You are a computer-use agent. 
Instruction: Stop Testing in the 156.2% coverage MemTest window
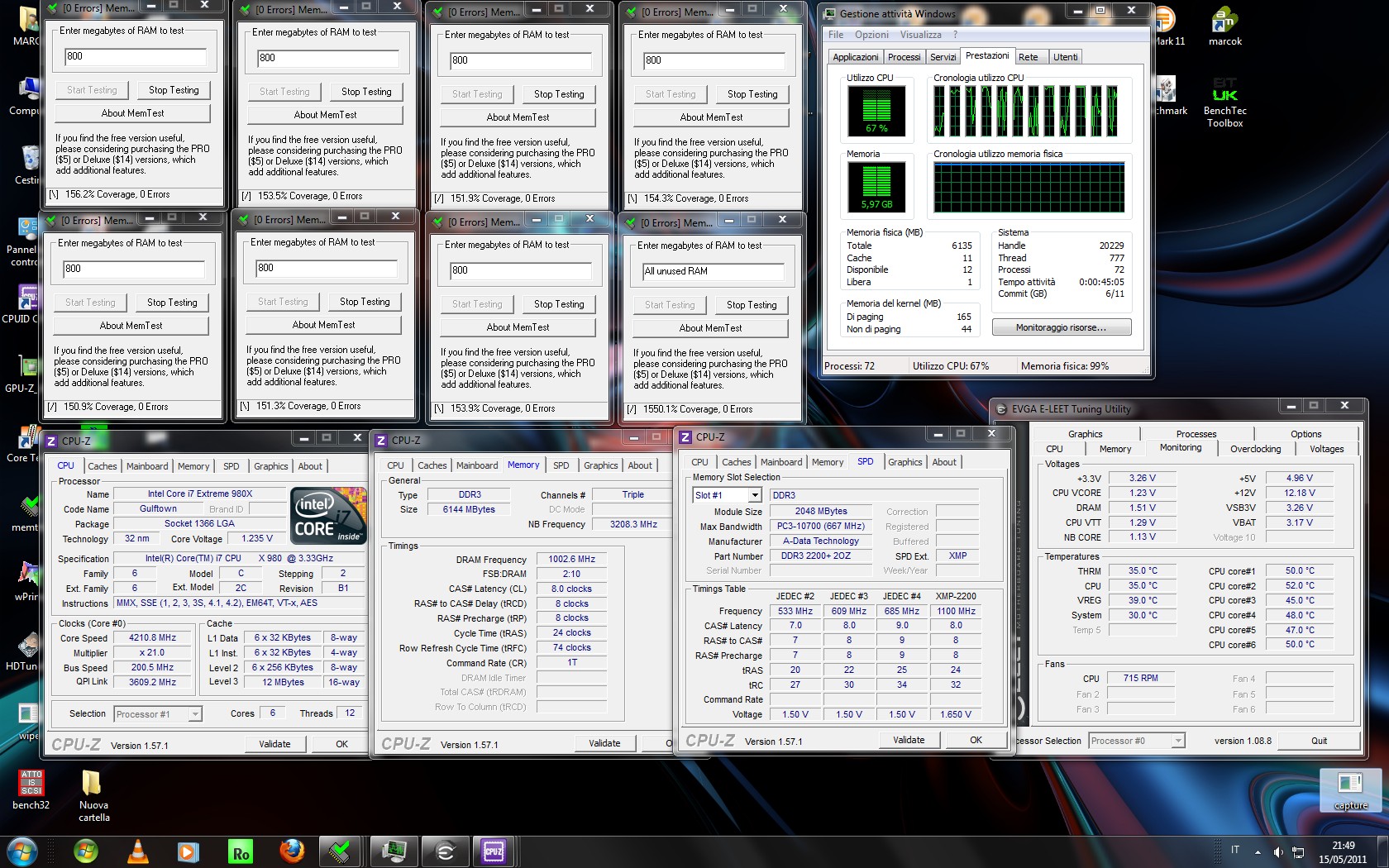coord(174,90)
